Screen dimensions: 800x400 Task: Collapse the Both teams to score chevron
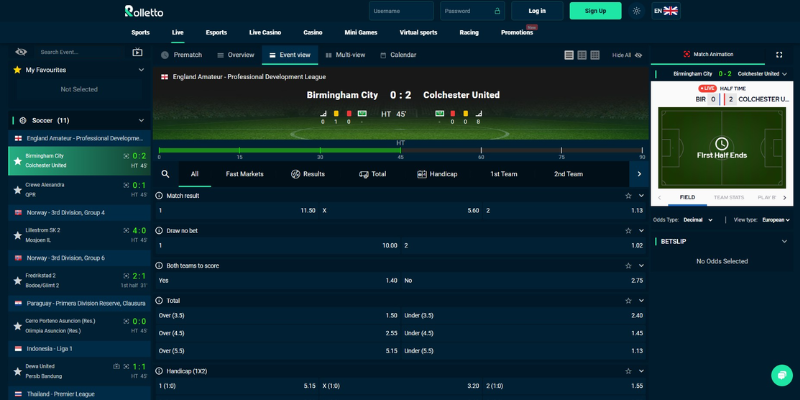(641, 266)
